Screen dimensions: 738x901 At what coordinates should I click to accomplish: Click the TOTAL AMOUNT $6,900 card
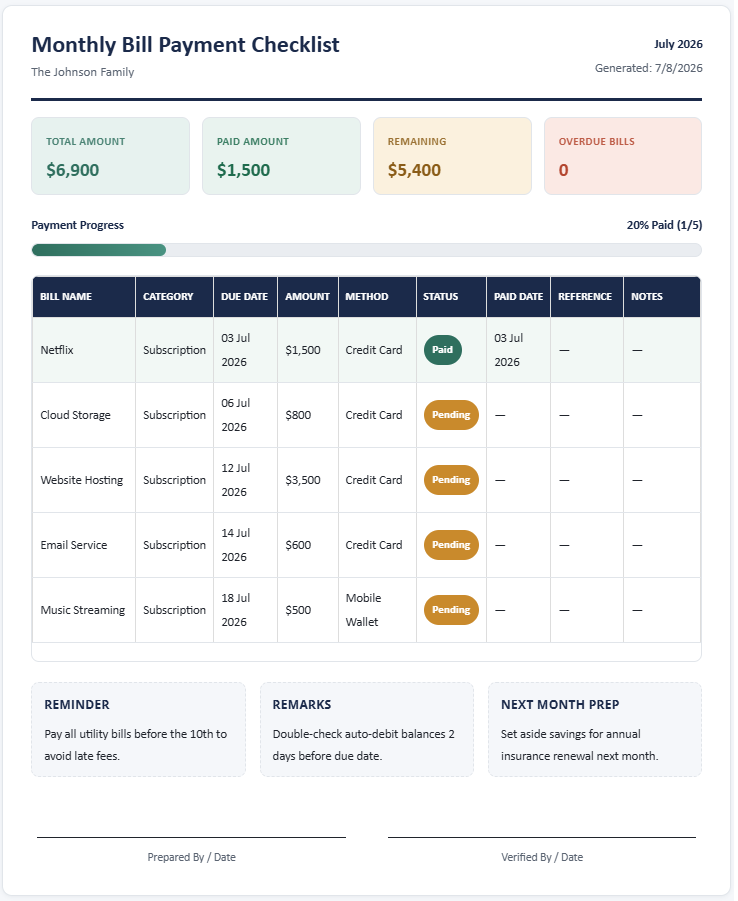coord(110,156)
